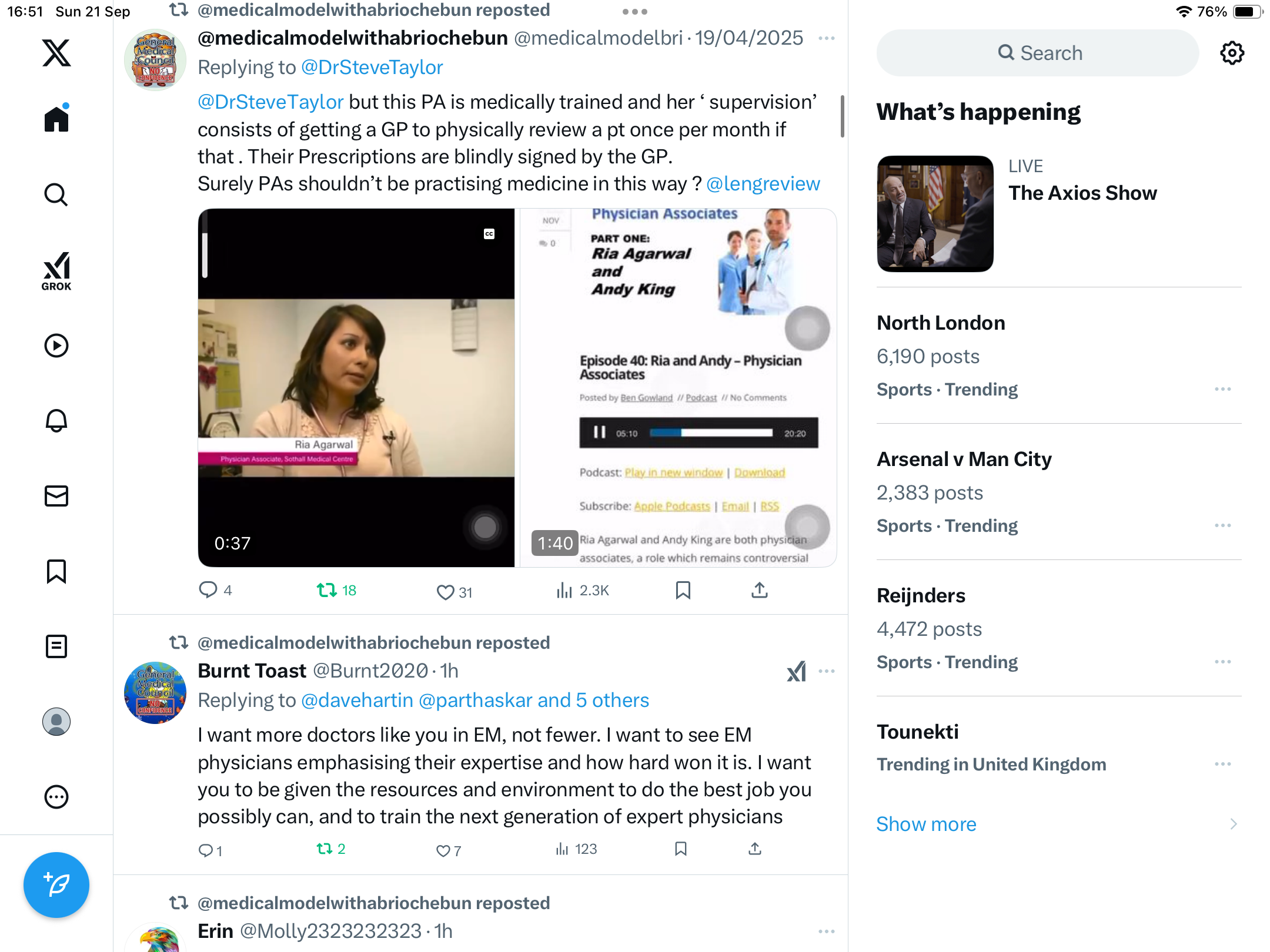
Task: Open the @lengreview mention link
Action: point(763,183)
